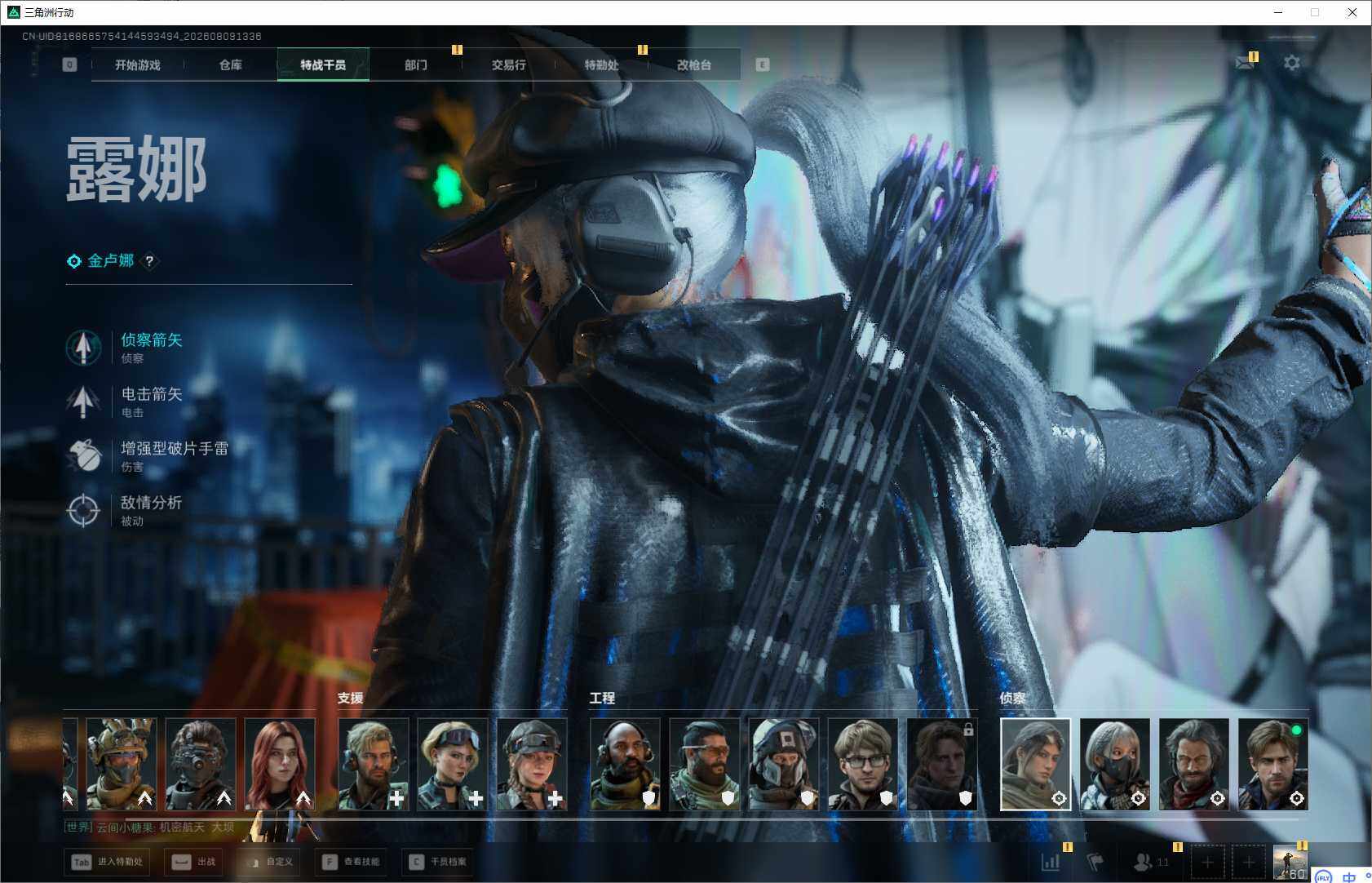
Task: Open the settings gear icon
Action: tap(1292, 62)
